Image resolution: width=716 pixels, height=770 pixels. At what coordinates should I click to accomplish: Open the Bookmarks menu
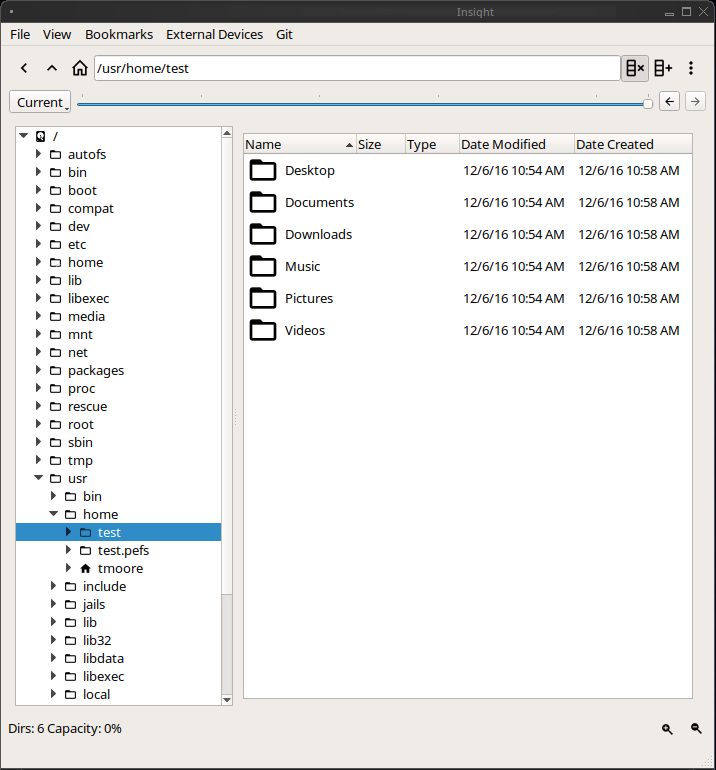coord(119,34)
